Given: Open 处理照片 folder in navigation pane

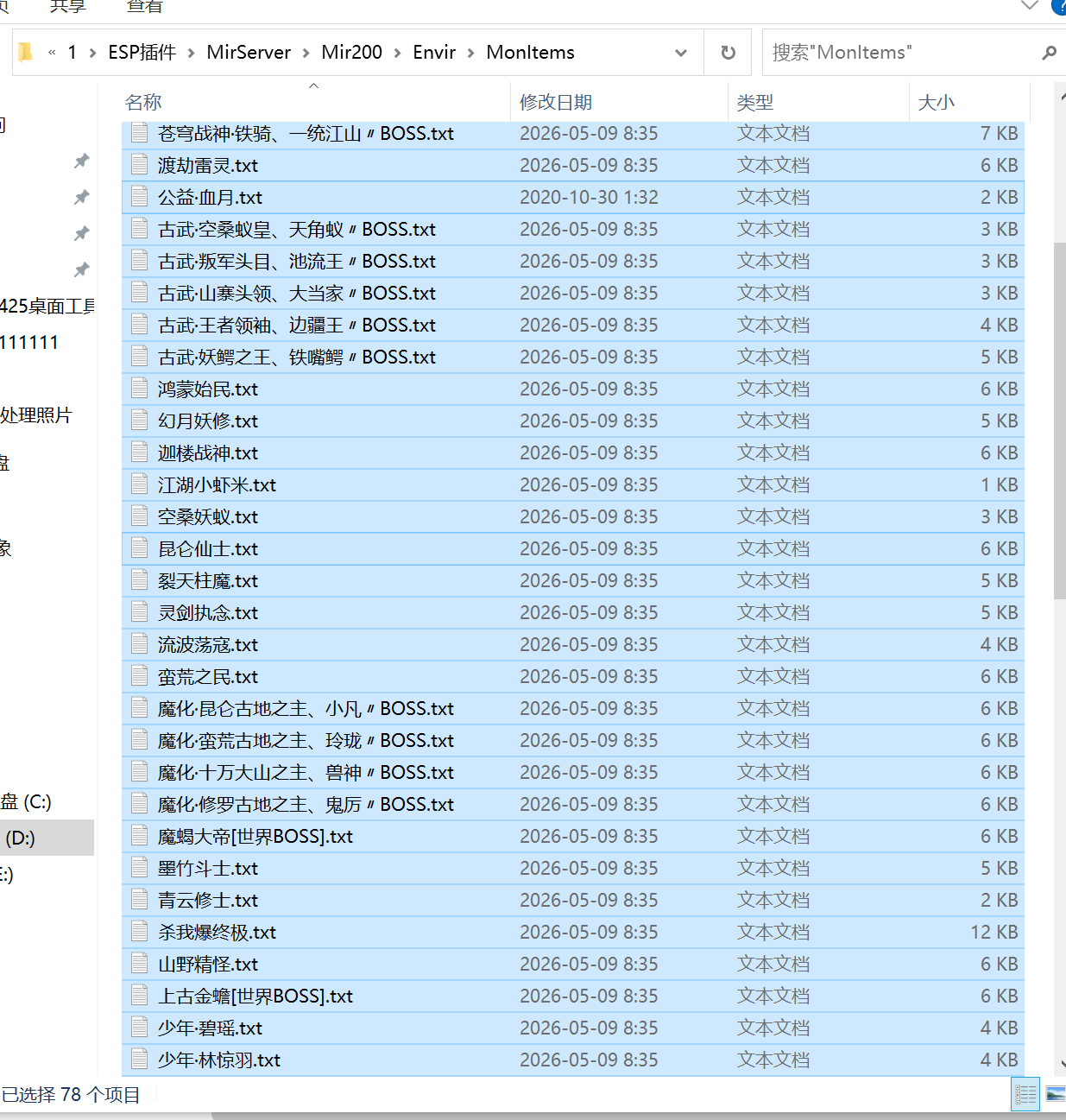Looking at the screenshot, I should click(35, 415).
